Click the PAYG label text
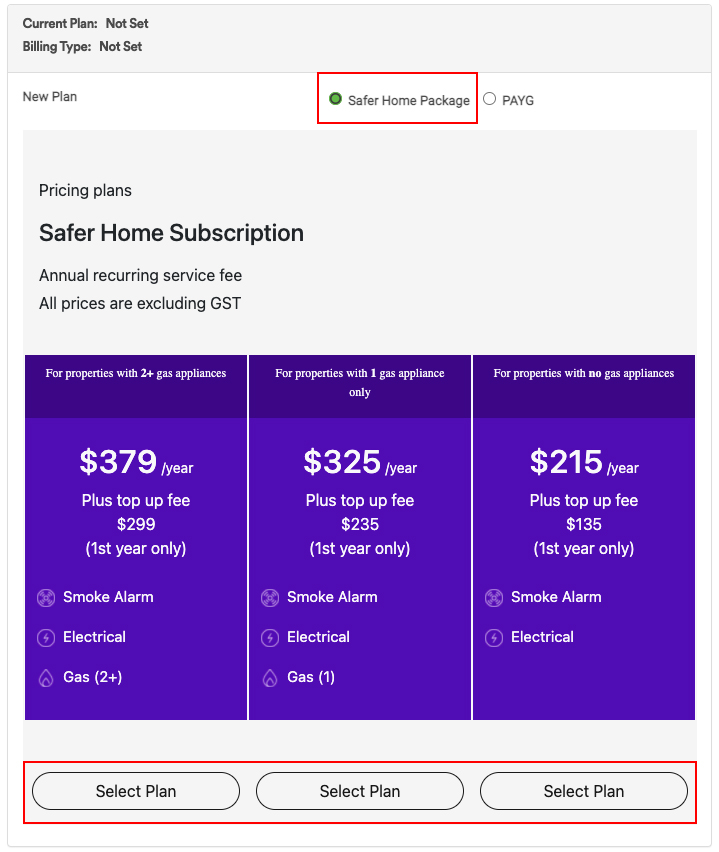Image resolution: width=719 pixels, height=852 pixels. click(518, 101)
